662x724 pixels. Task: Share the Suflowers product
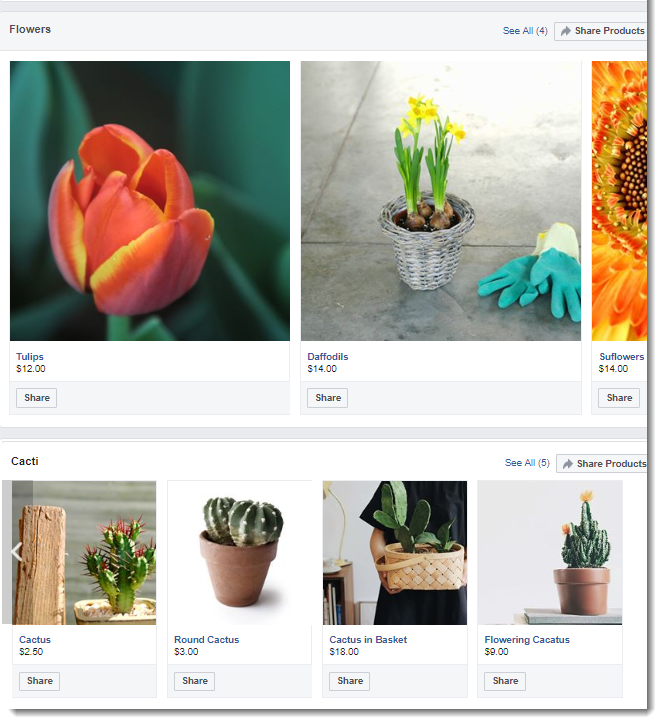coord(619,398)
